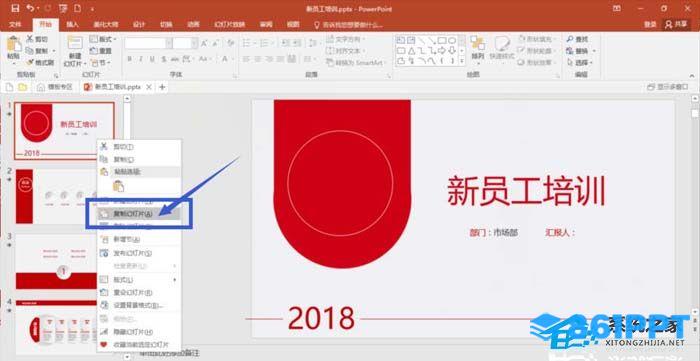Add a new document tab with plus
Screen dimensions: 700x361
click(x=162, y=87)
